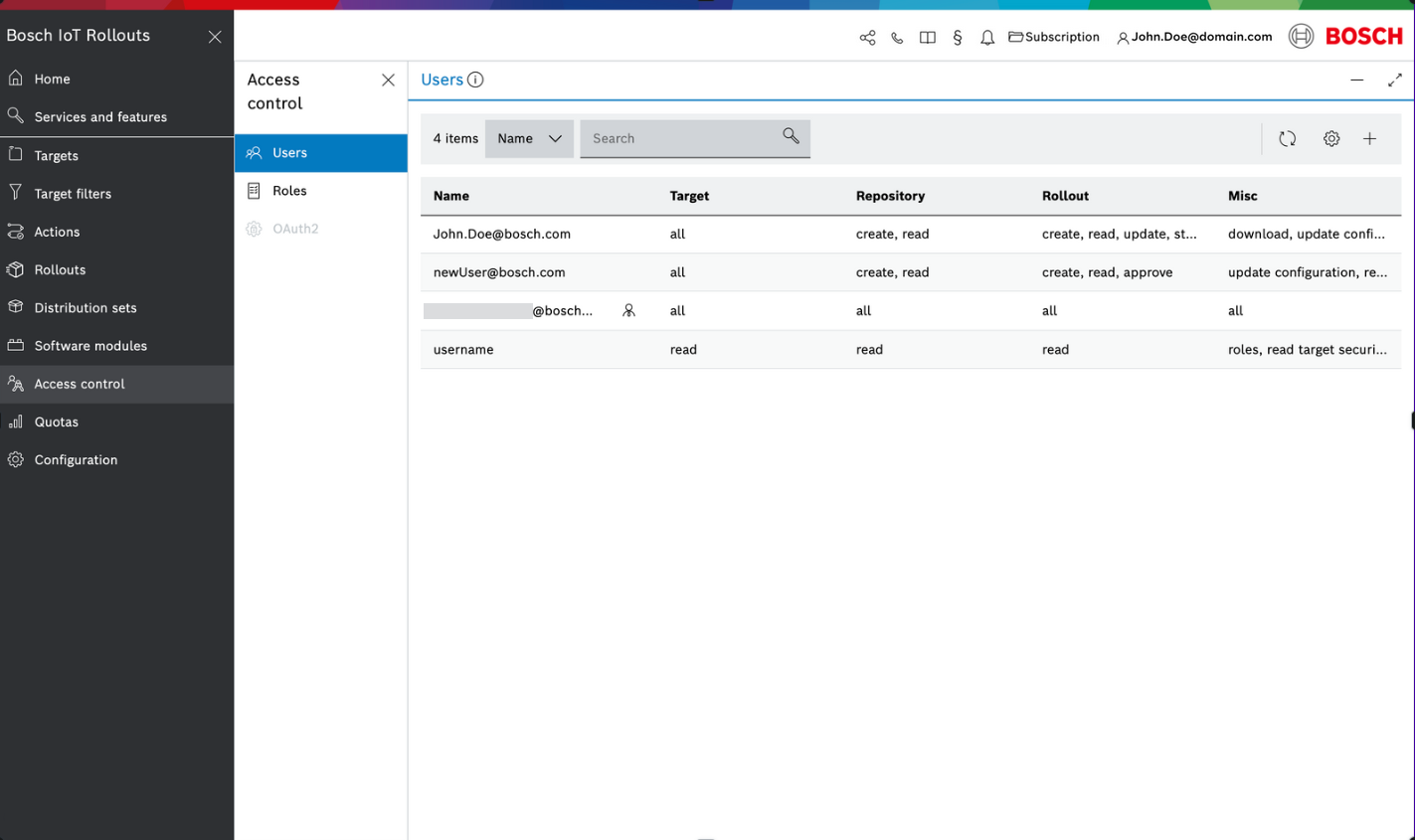Open the documentation book icon
Image resolution: width=1415 pixels, height=840 pixels.
click(927, 38)
